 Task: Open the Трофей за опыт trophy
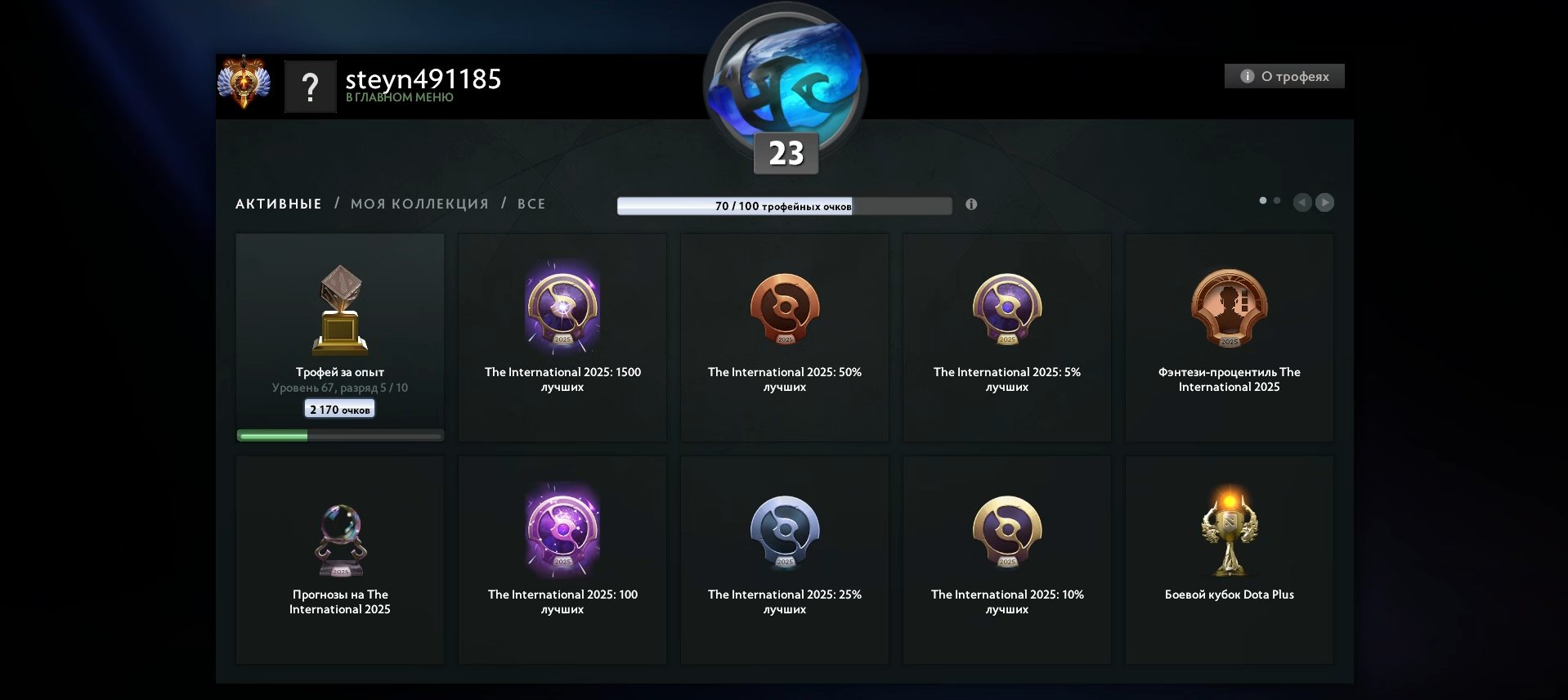pyautogui.click(x=340, y=338)
